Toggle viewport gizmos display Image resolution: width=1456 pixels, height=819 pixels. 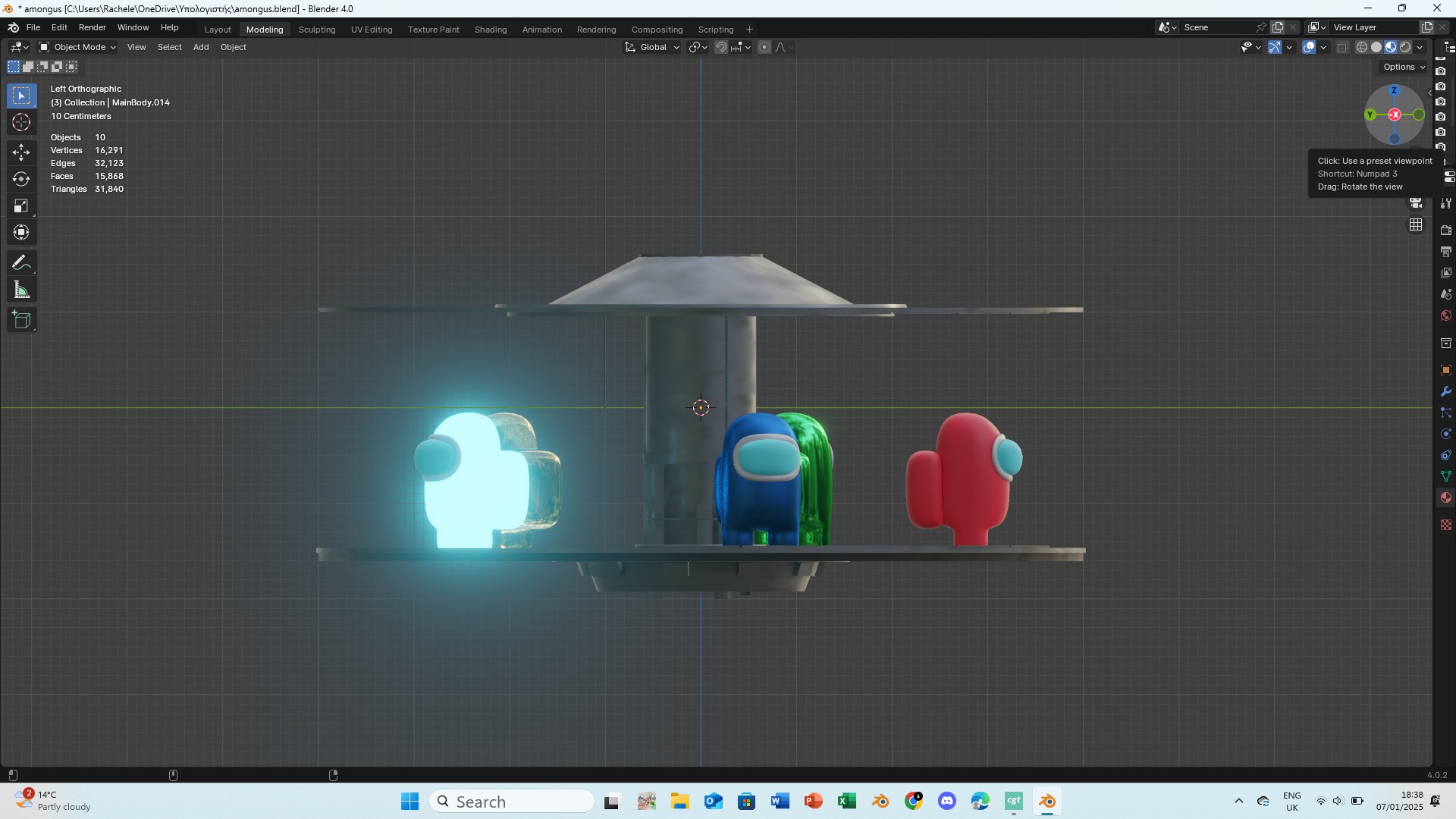click(1275, 47)
